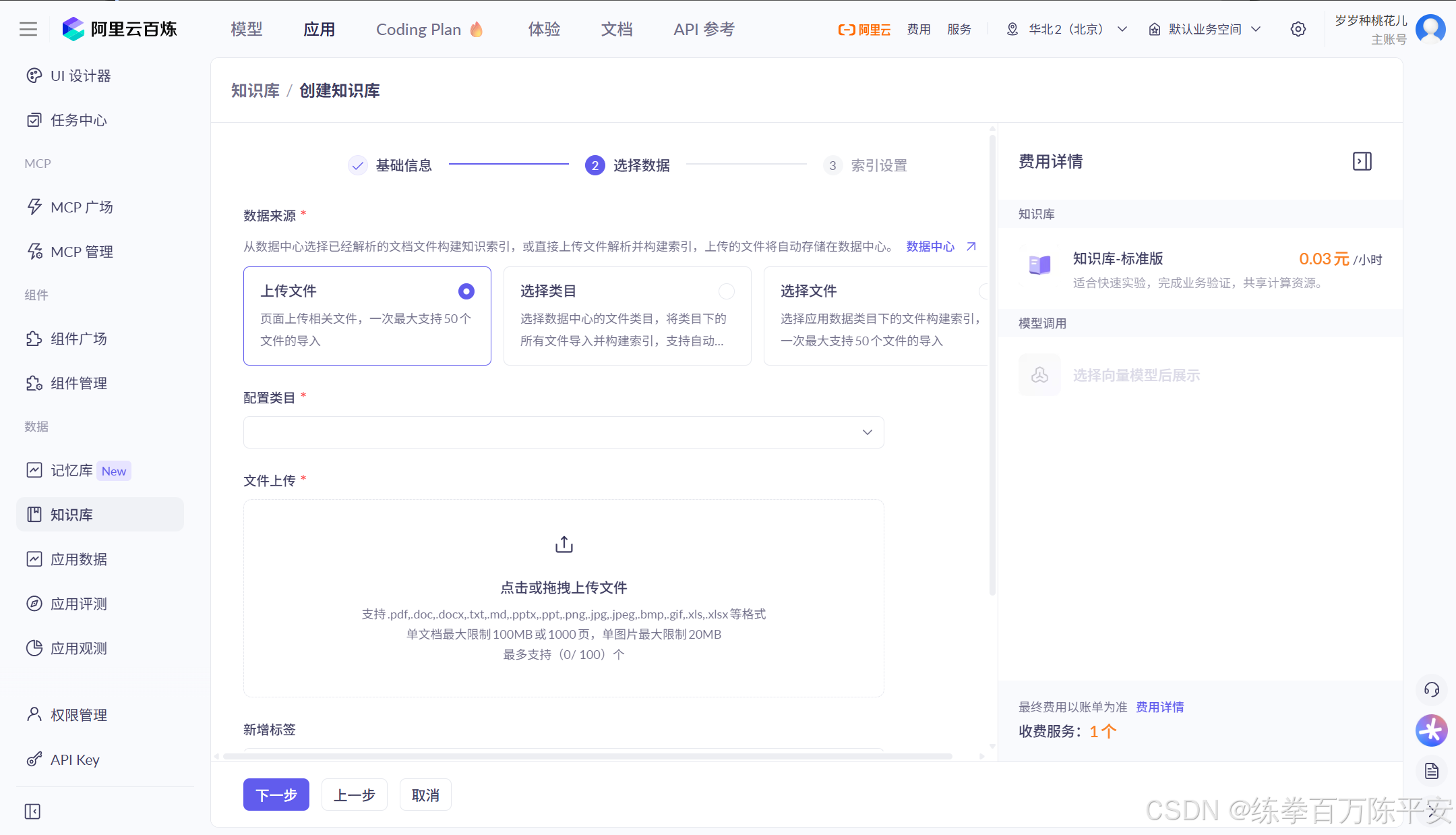
Task: Click the document icon at bottom right
Action: (x=1431, y=771)
